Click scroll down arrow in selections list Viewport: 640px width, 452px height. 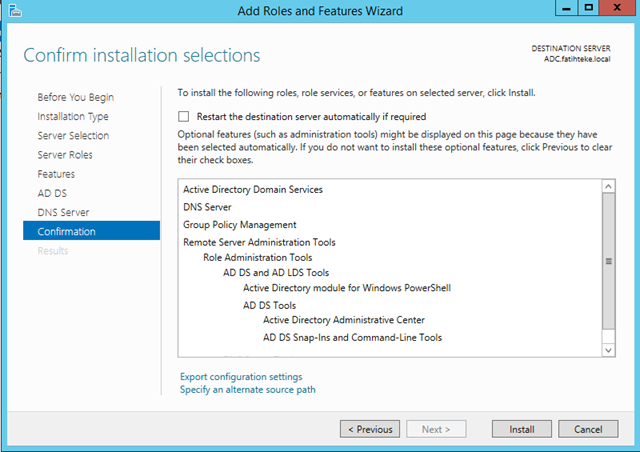(x=608, y=350)
